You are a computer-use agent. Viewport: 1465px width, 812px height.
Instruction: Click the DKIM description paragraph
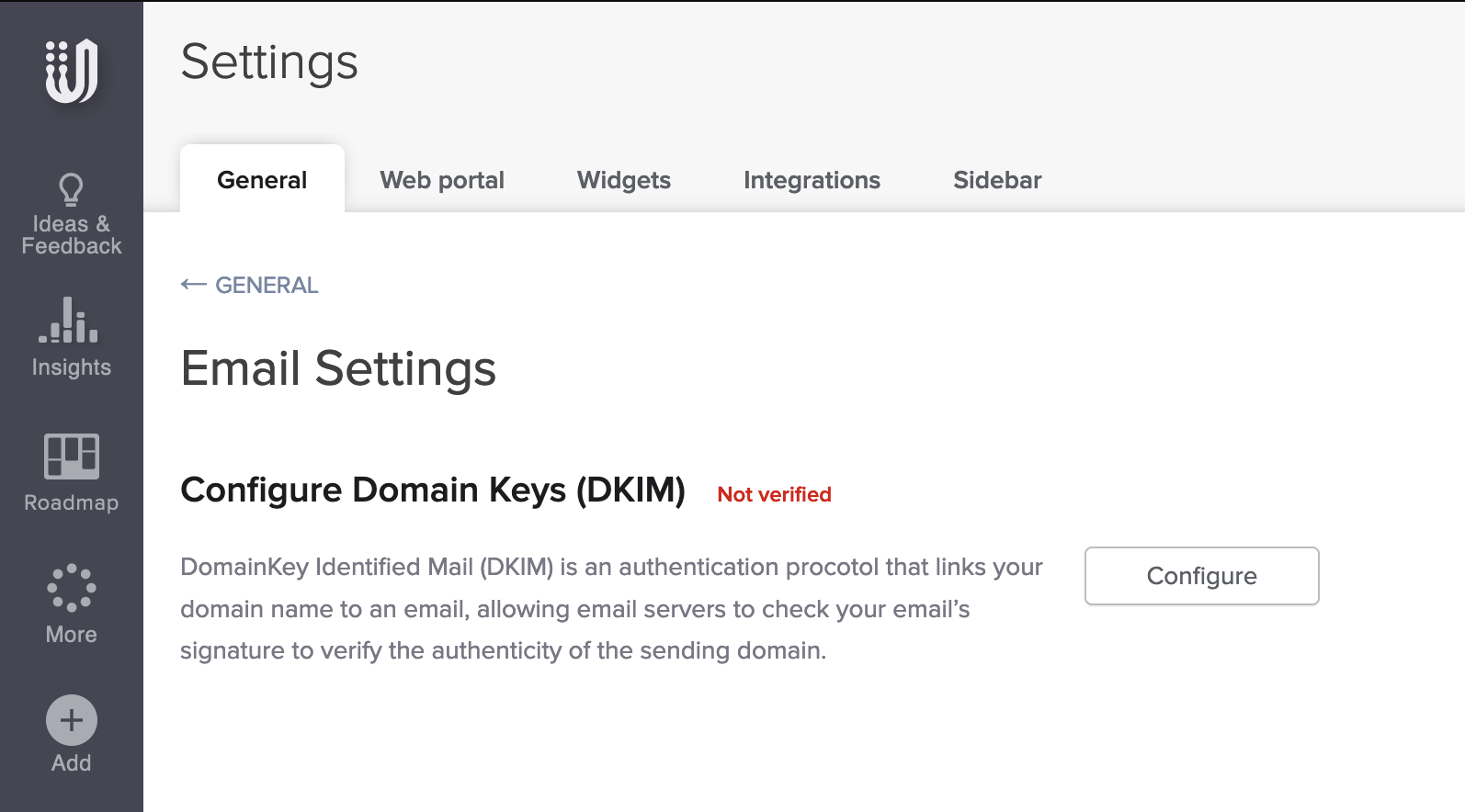611,609
